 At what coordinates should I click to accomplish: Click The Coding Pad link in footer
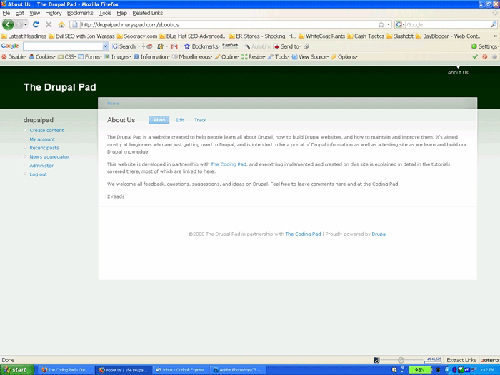tap(303, 234)
